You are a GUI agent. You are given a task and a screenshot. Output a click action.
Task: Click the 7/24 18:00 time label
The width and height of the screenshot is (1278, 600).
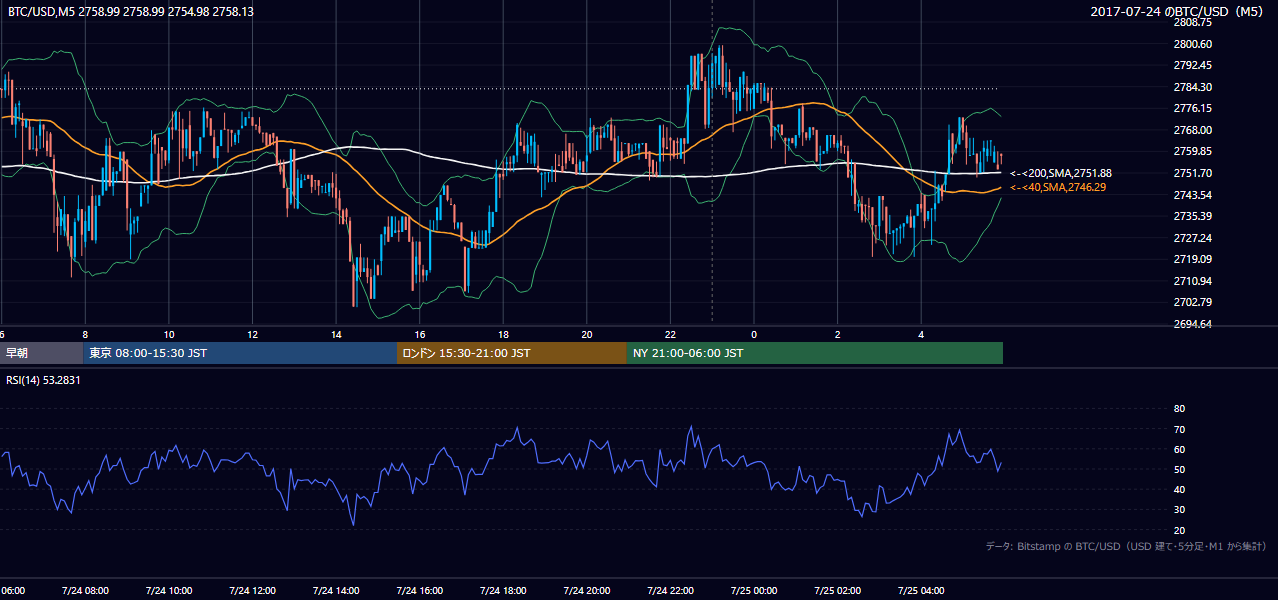tap(503, 590)
